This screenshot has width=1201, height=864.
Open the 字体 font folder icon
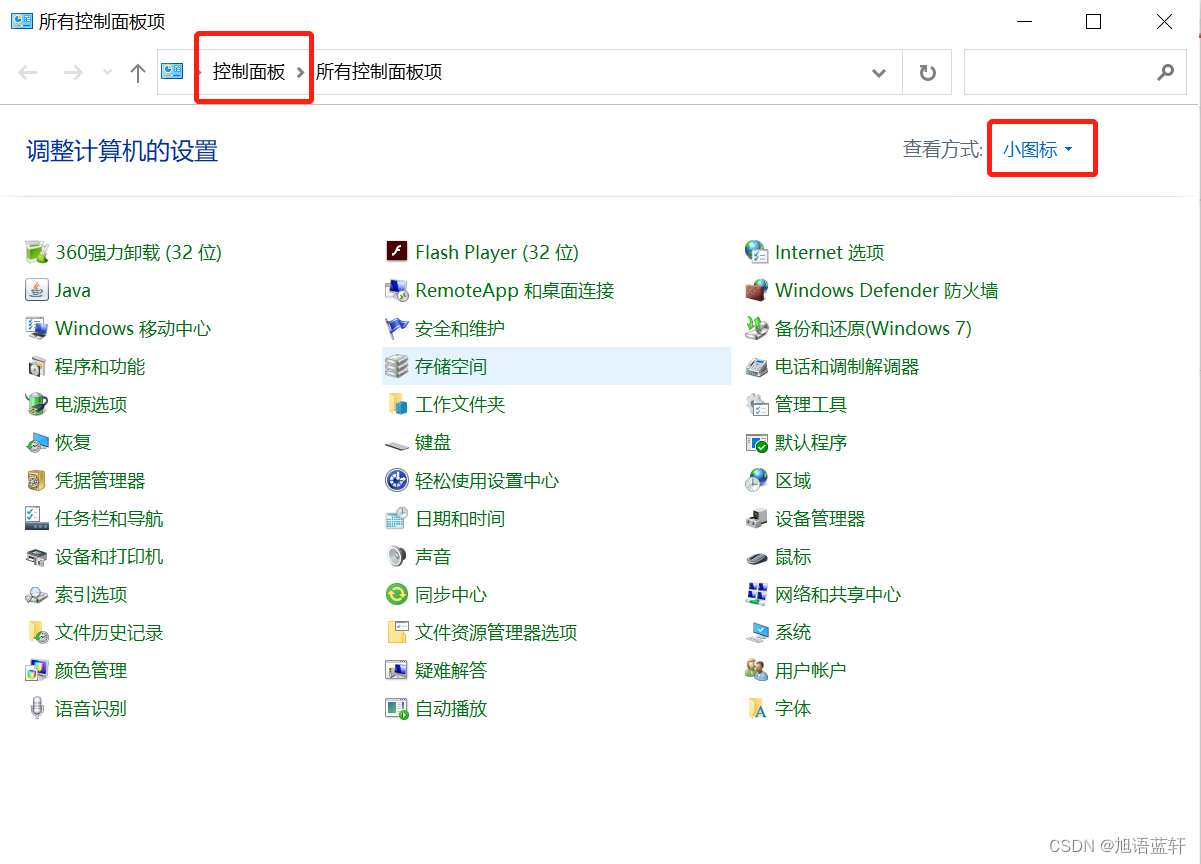tap(757, 708)
